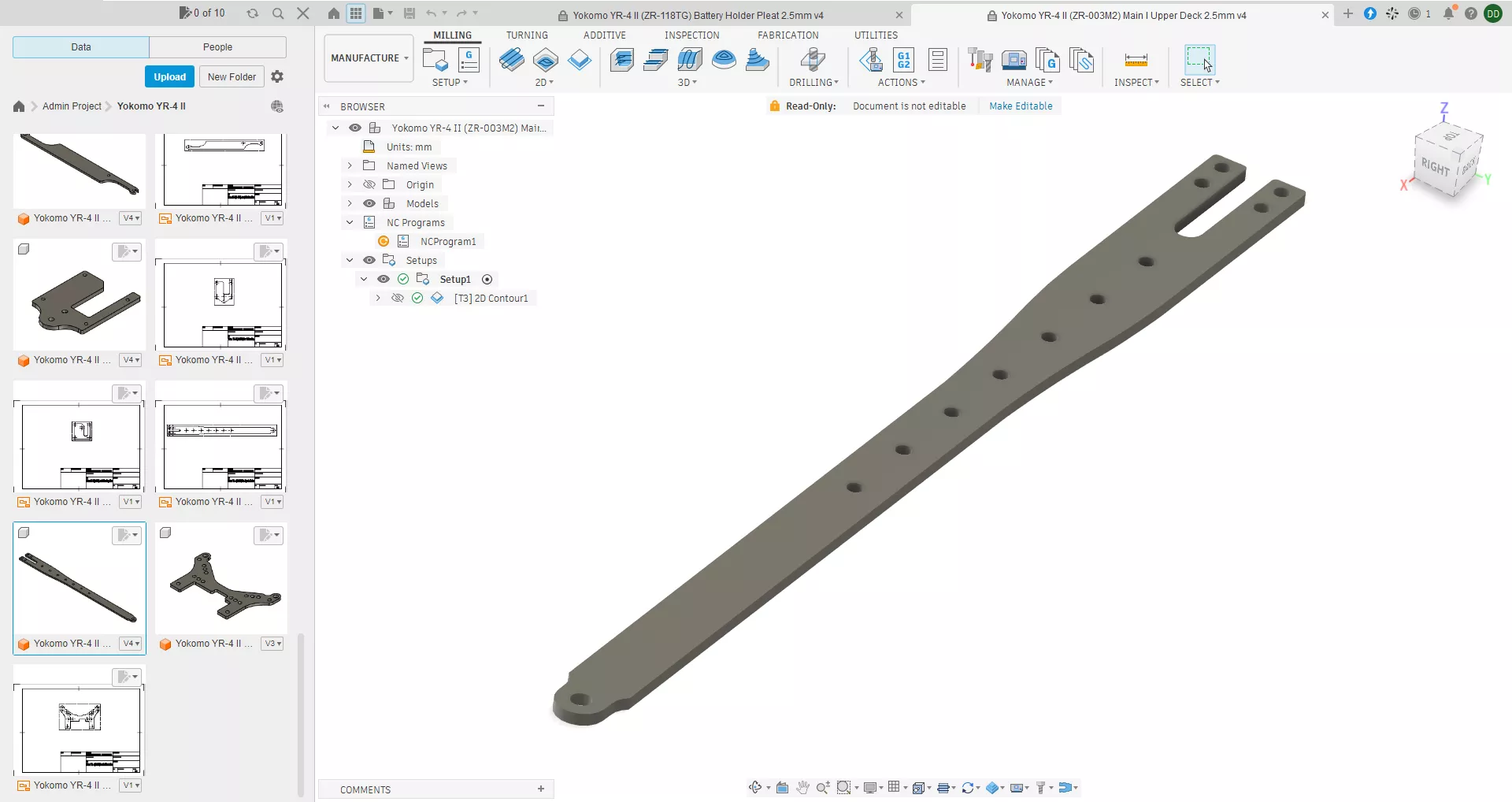Viewport: 1512px width, 802px height.
Task: Open the ACTIONS dropdown menu
Action: click(902, 83)
